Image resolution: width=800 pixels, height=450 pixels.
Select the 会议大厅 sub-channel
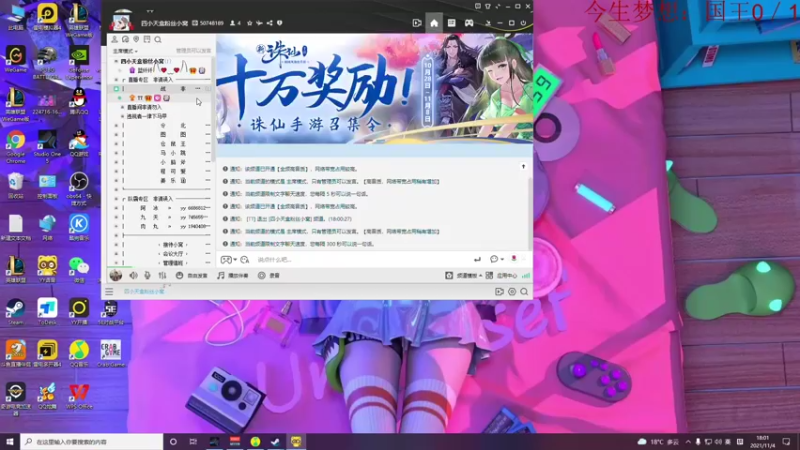click(x=173, y=254)
